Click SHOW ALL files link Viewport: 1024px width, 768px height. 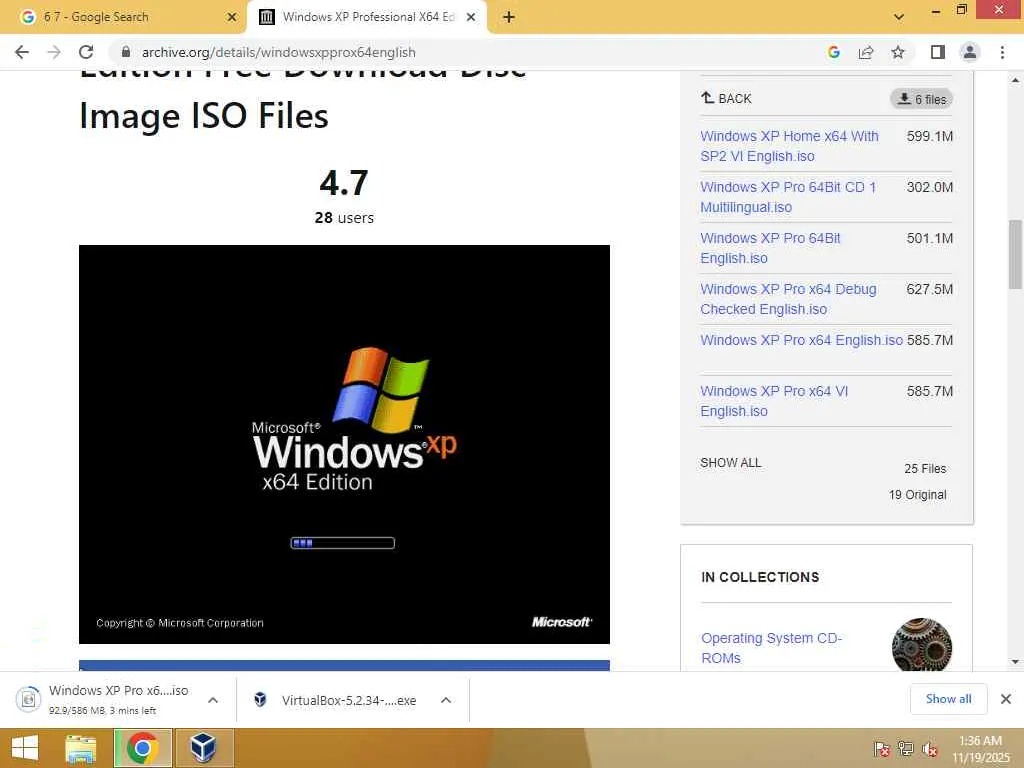click(x=731, y=462)
